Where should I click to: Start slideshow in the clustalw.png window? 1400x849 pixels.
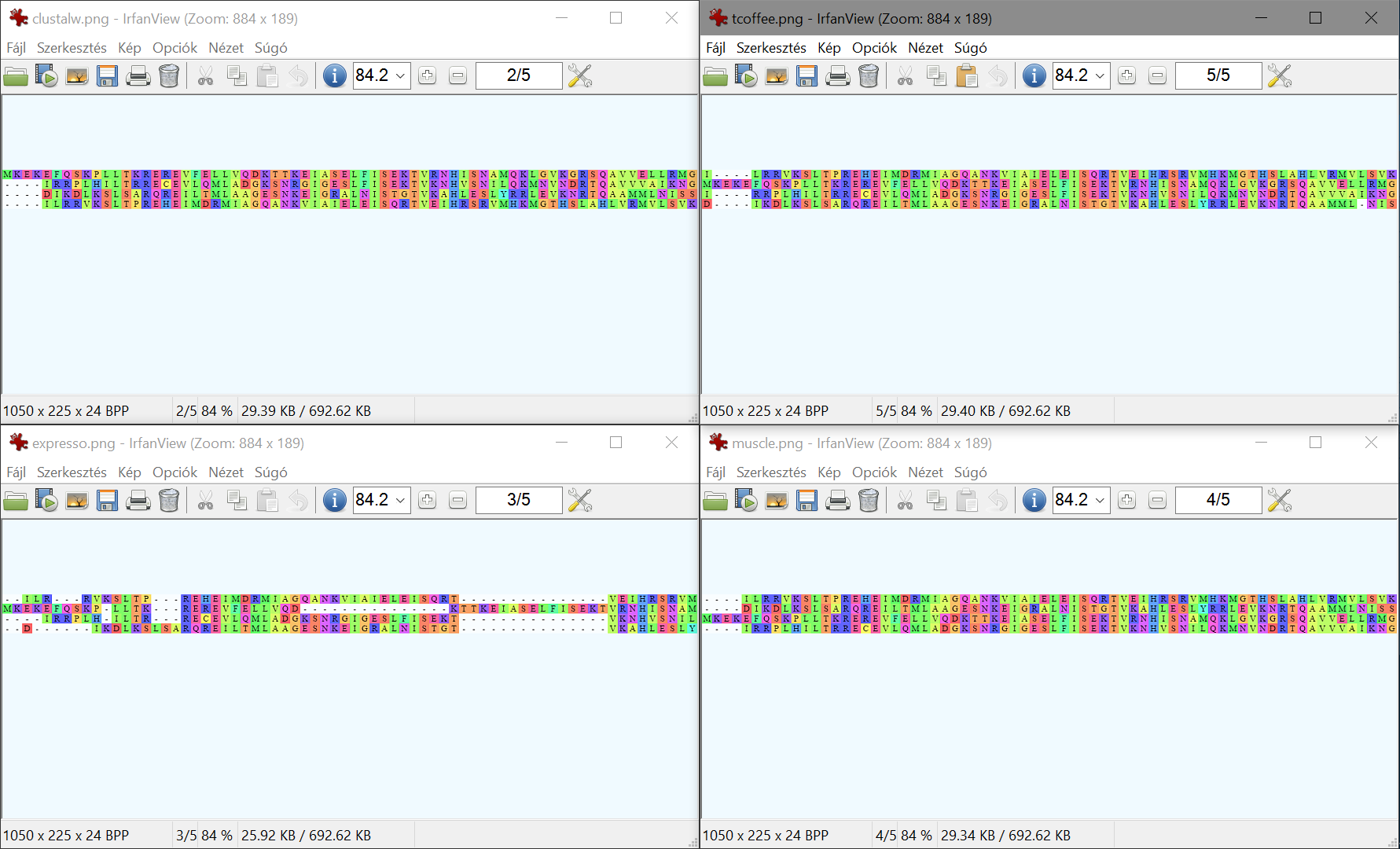[46, 76]
